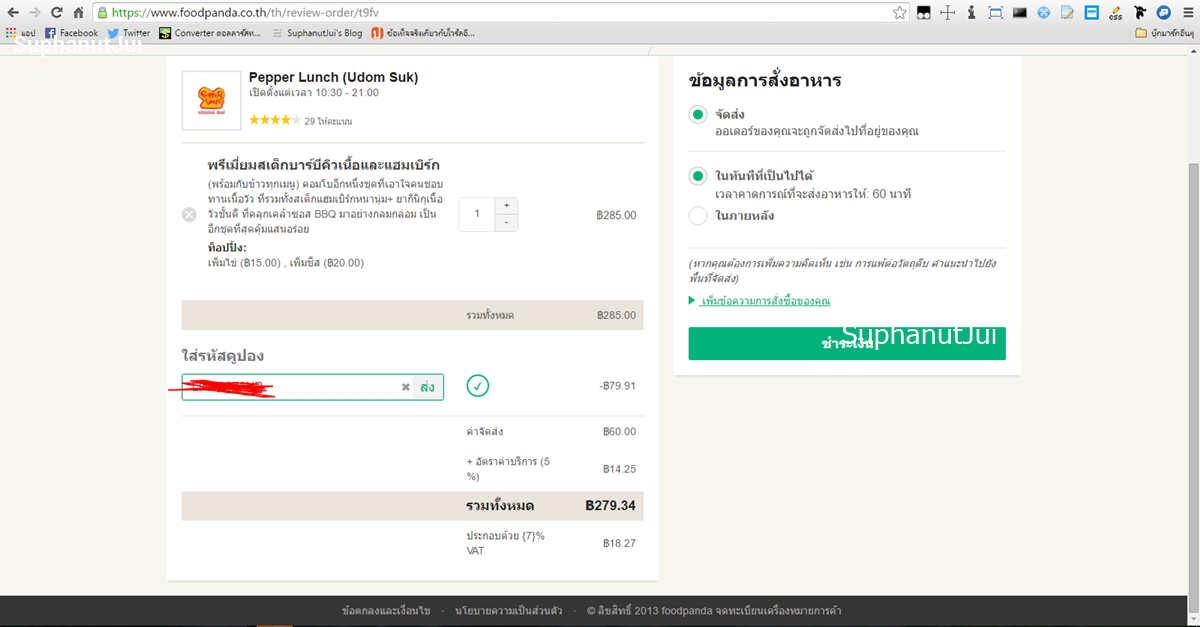
Task: Click the green coupon checkmark icon
Action: tap(477, 386)
